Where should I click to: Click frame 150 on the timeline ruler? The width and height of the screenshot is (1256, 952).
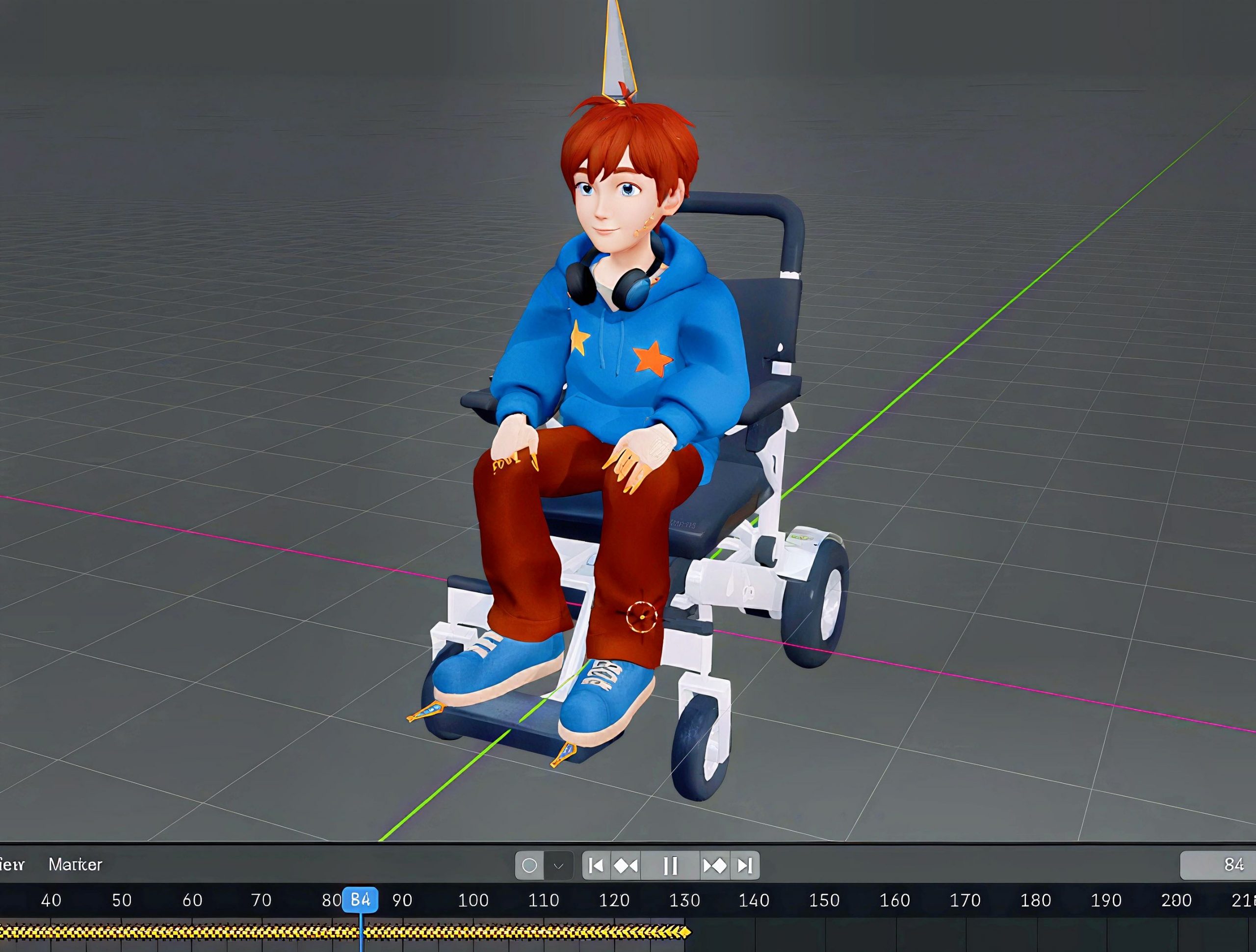[x=824, y=900]
